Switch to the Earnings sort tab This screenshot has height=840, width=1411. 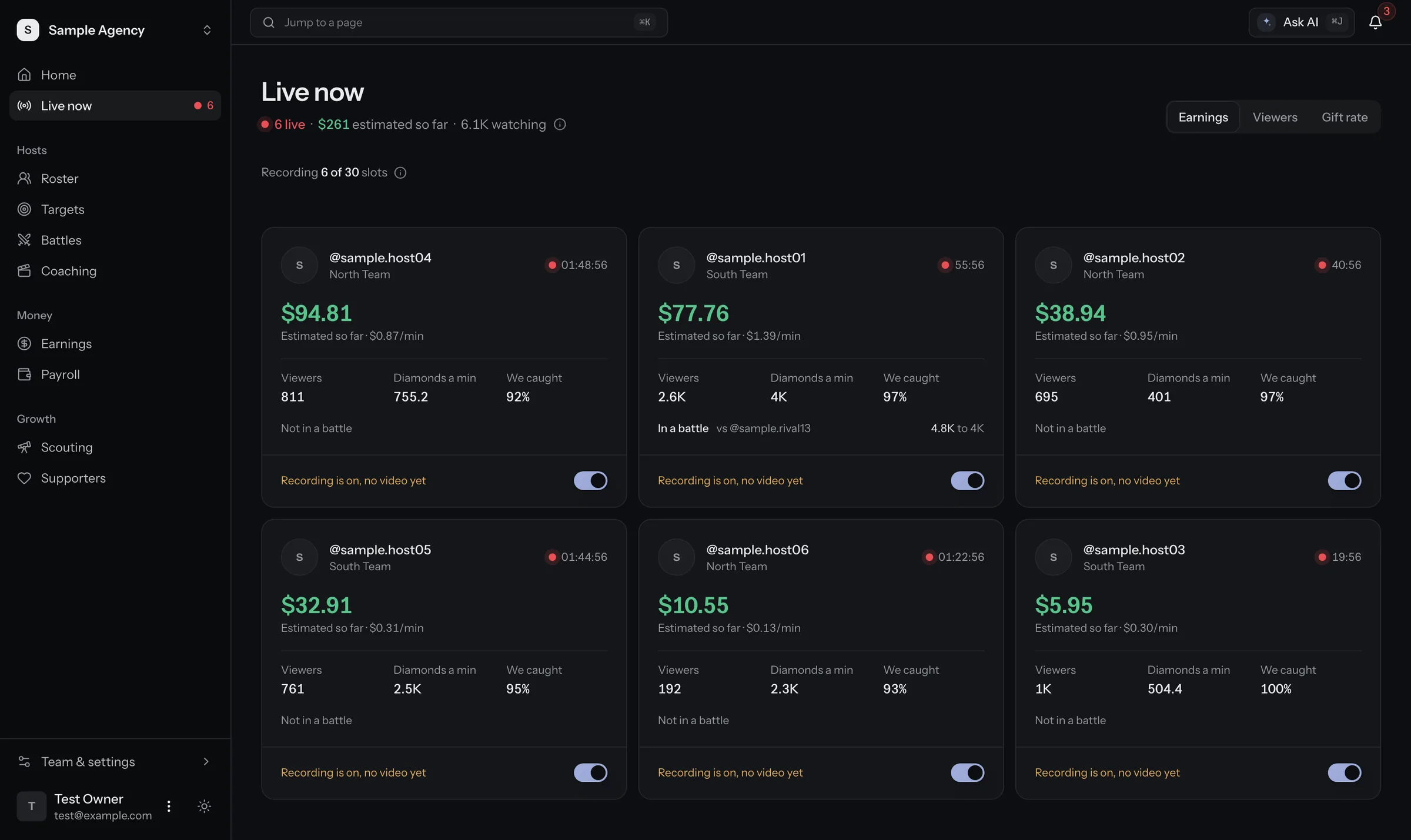tap(1203, 117)
